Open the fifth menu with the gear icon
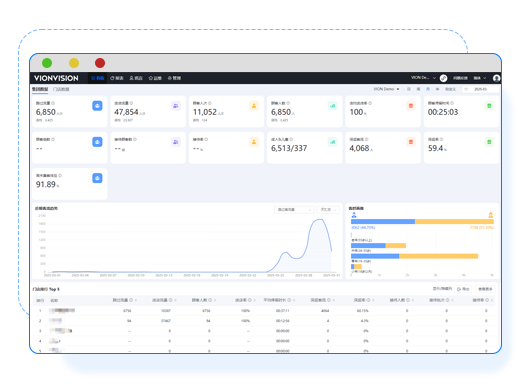This screenshot has width=518, height=390. 174,78
